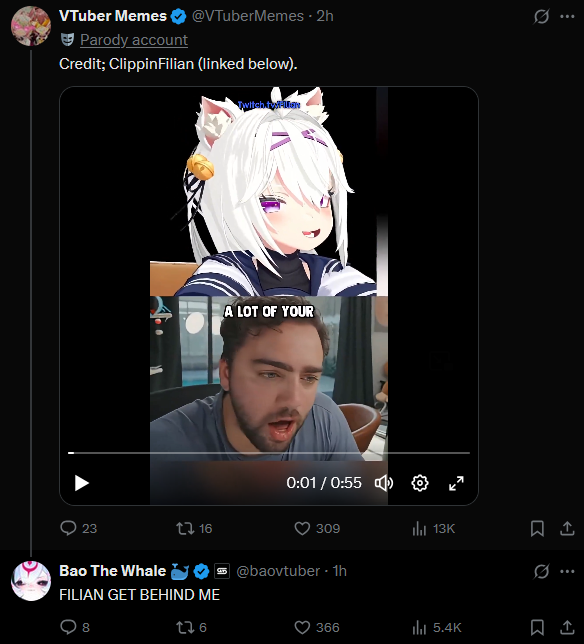The width and height of the screenshot is (584, 644).
Task: Open Grok action on VTuber Memes tweet
Action: 541,16
